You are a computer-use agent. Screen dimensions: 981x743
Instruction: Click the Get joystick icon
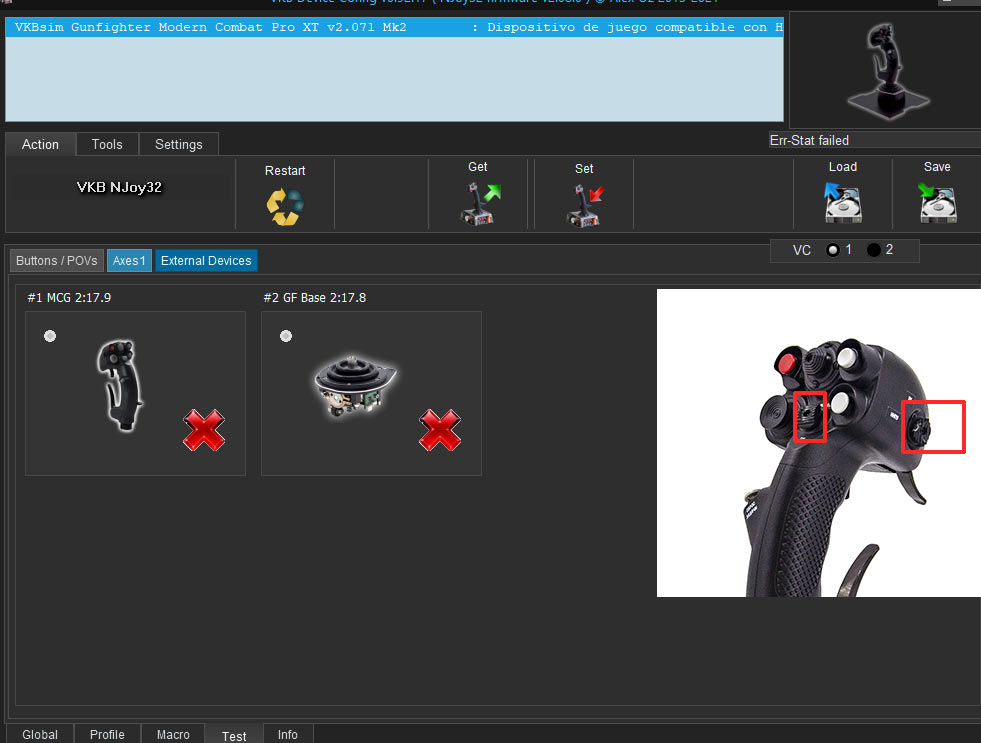[478, 204]
